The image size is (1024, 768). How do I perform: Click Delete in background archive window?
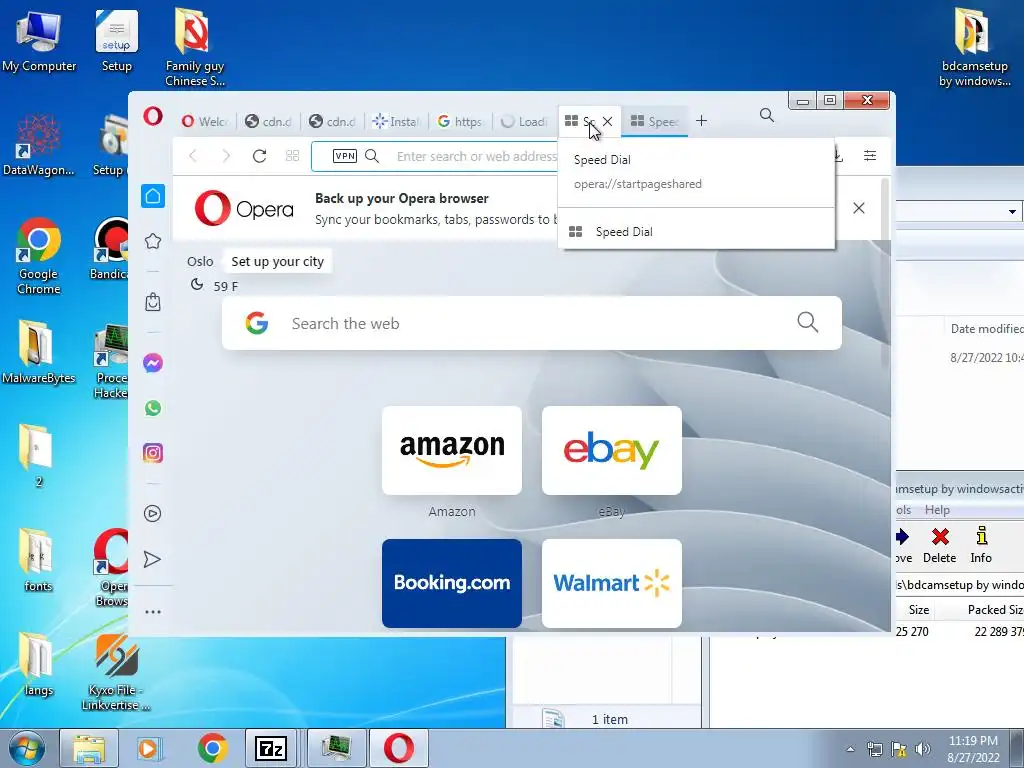940,545
